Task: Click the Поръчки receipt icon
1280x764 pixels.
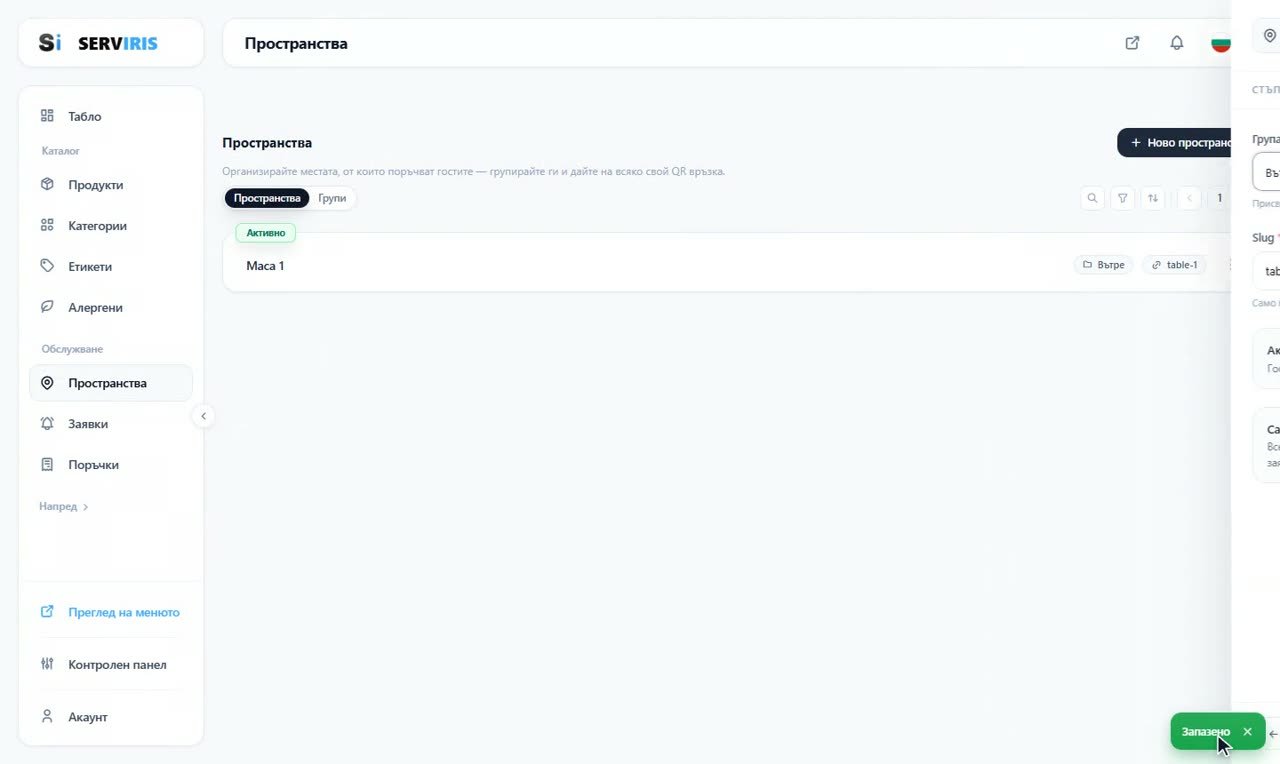Action: click(x=47, y=465)
